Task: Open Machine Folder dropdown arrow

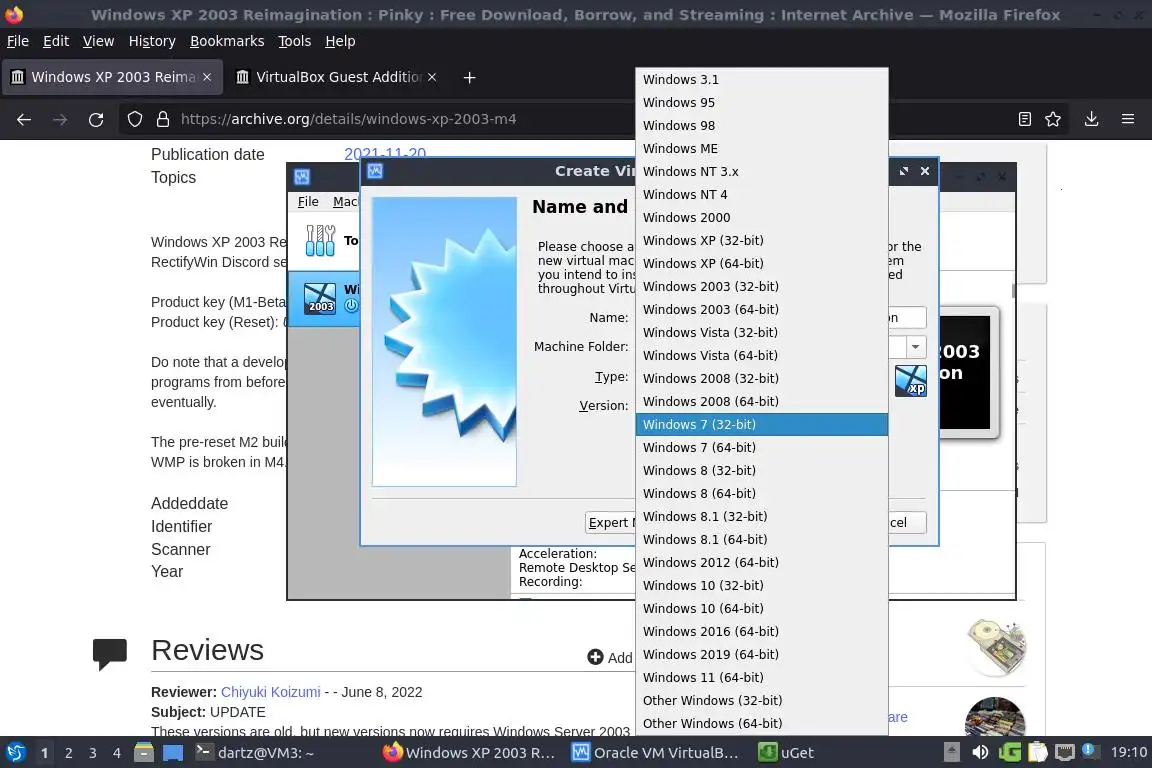Action: tap(915, 347)
